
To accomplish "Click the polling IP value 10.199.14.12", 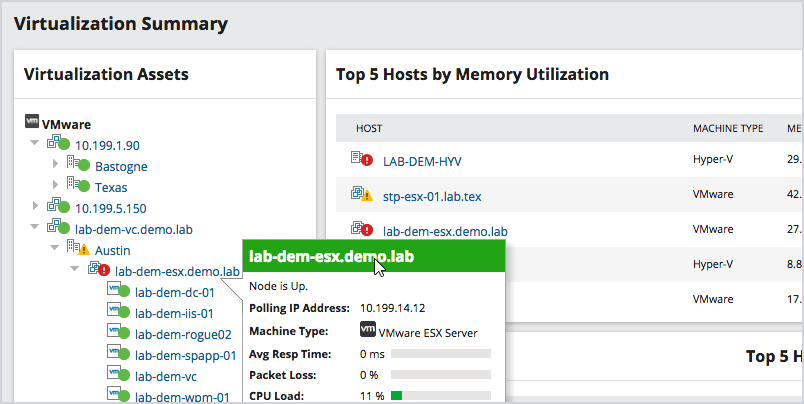I will point(392,308).
